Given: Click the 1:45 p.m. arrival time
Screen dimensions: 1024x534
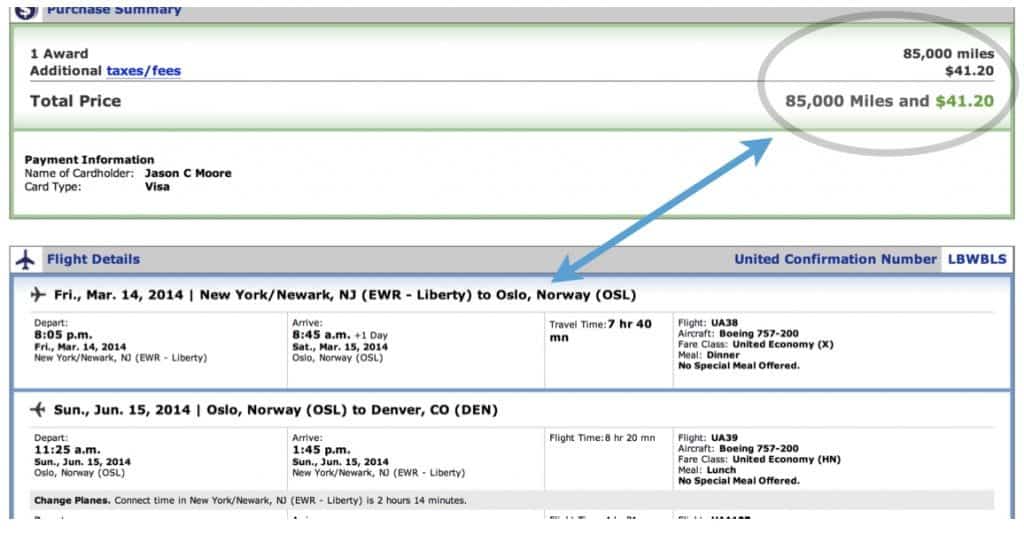Looking at the screenshot, I should tap(321, 450).
